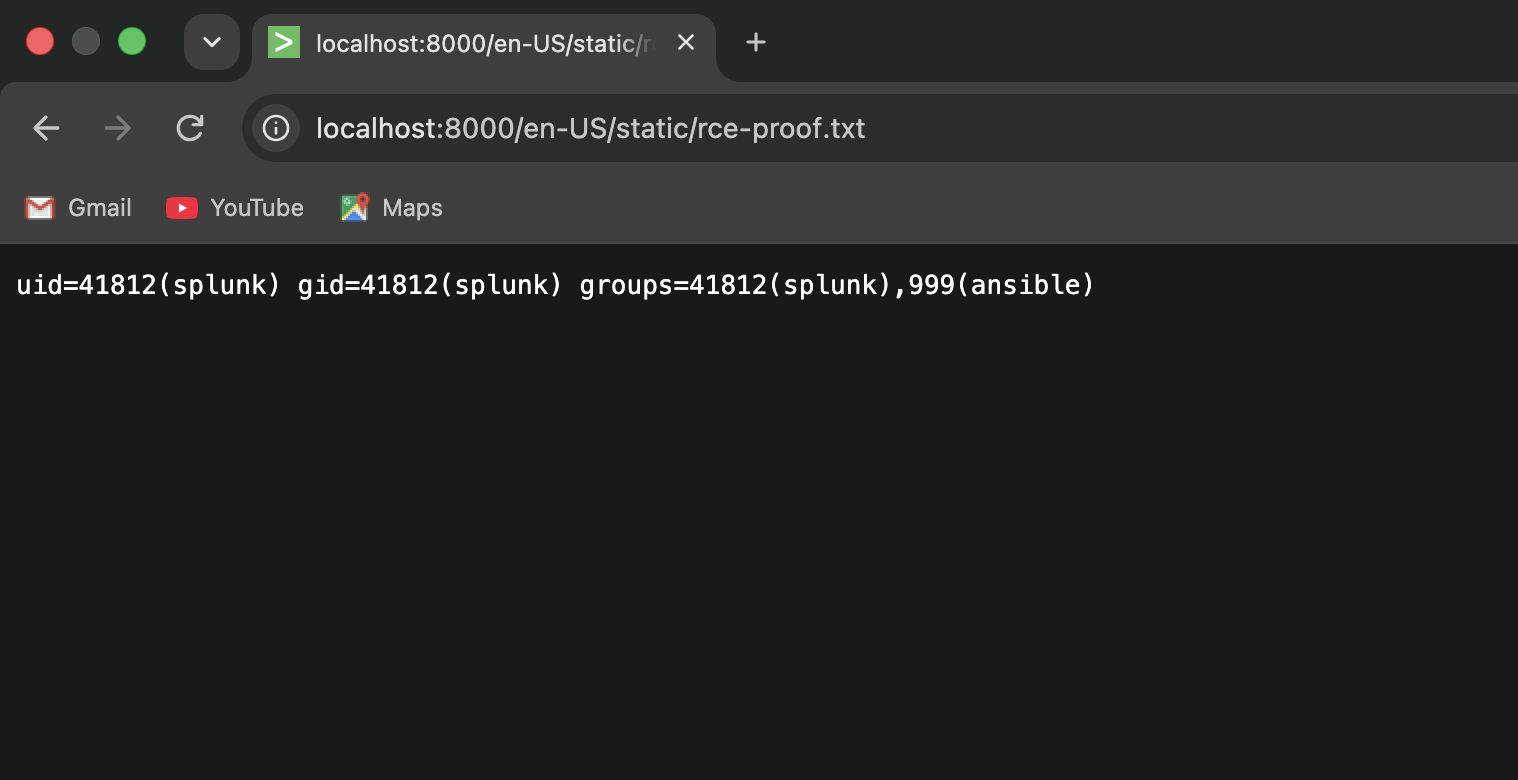Open a new tab with plus button
1518x780 pixels.
[756, 42]
